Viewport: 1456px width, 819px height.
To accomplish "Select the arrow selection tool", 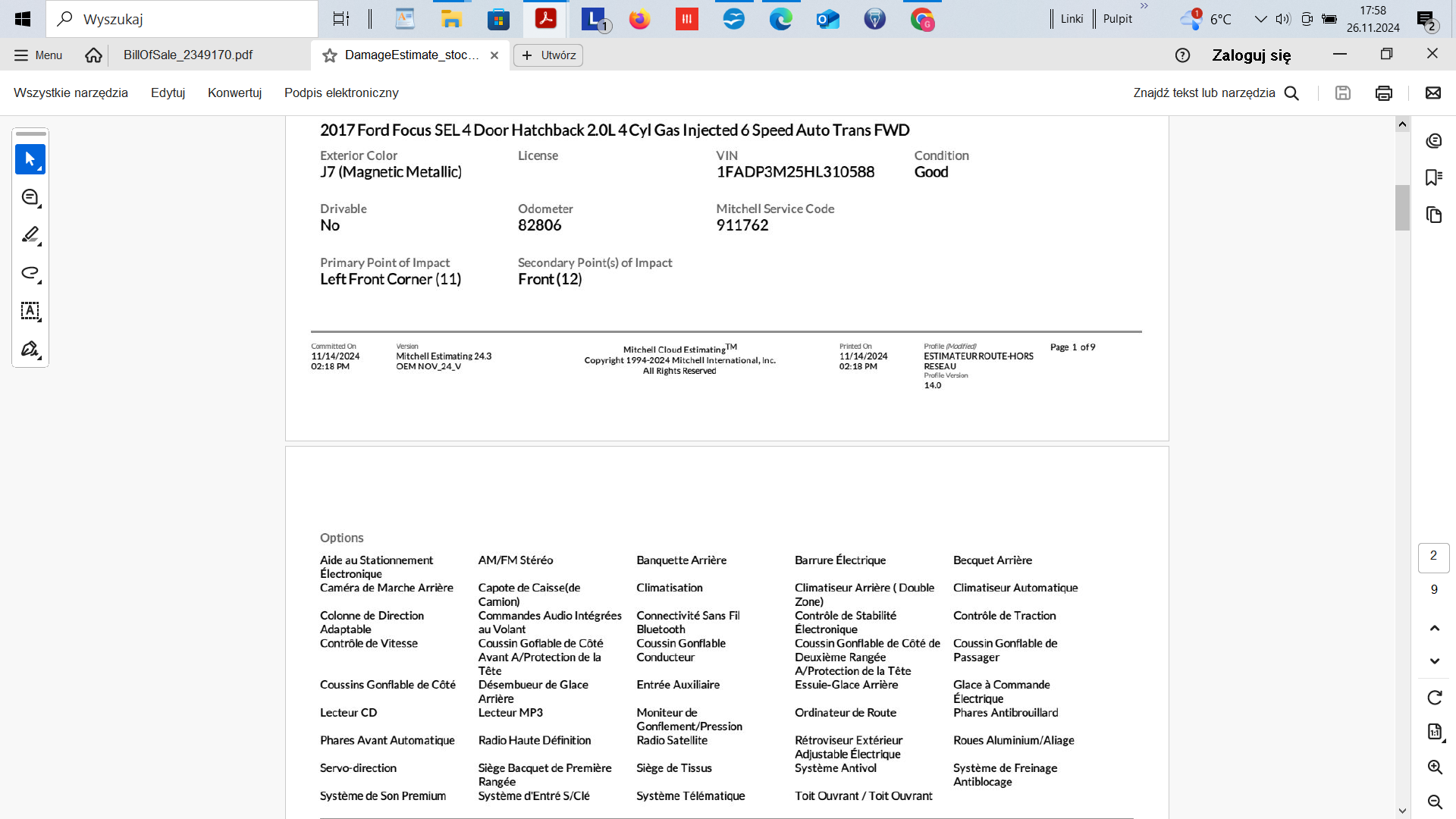I will [30, 159].
